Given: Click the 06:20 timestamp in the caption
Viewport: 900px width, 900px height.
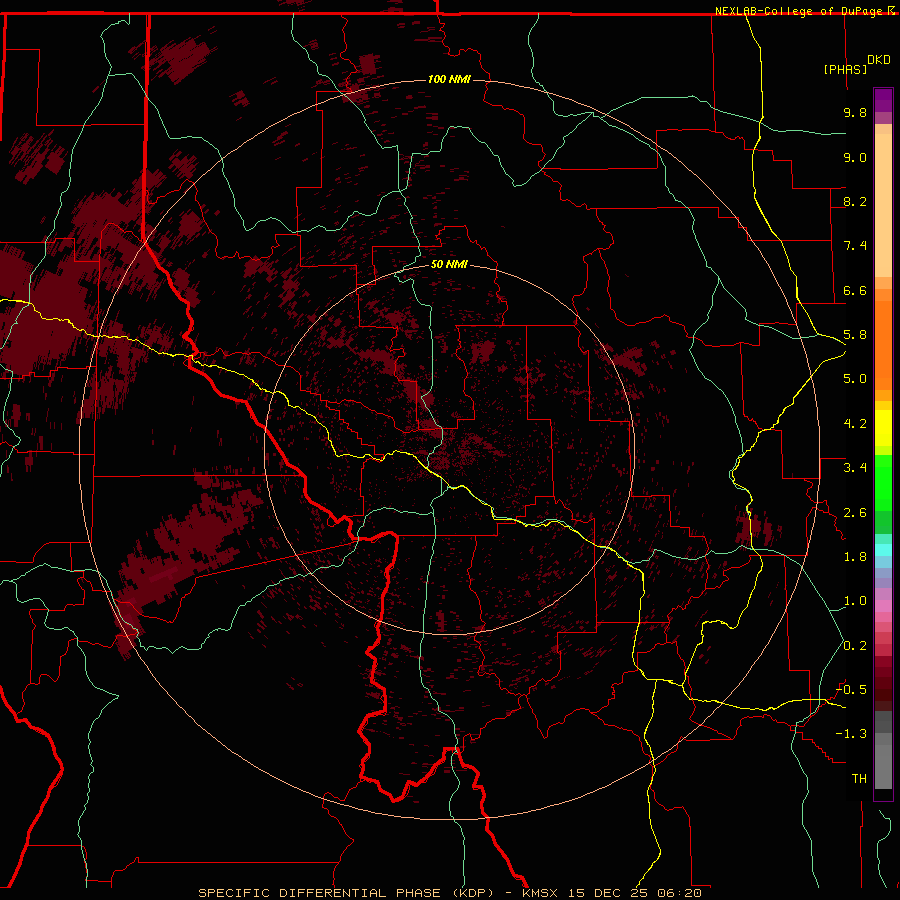Looking at the screenshot, I should tap(680, 893).
